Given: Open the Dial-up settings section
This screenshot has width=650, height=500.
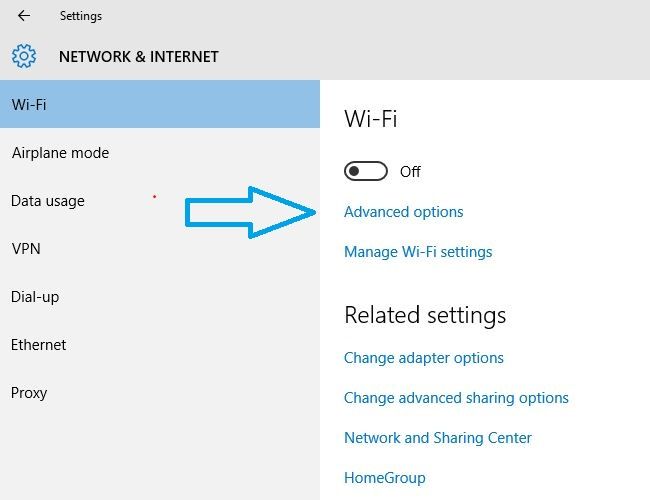Looking at the screenshot, I should click(x=36, y=297).
